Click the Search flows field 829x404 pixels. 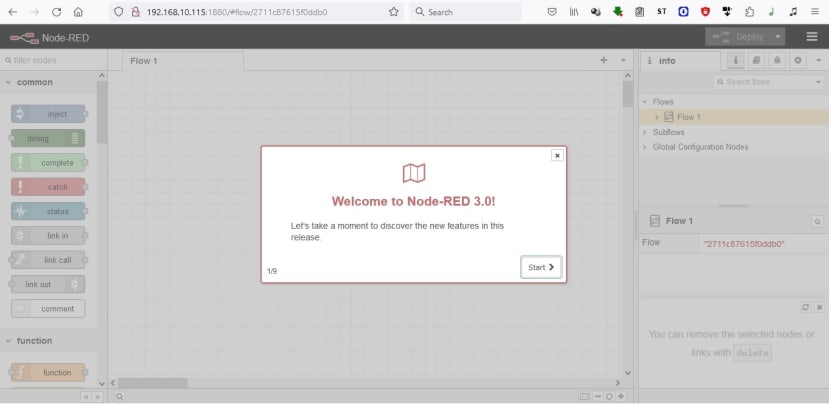click(762, 82)
